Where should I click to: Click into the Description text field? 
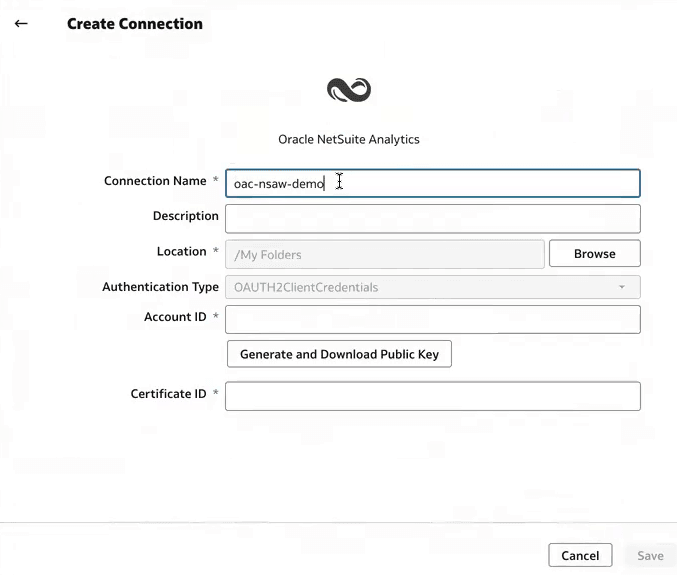click(x=433, y=219)
